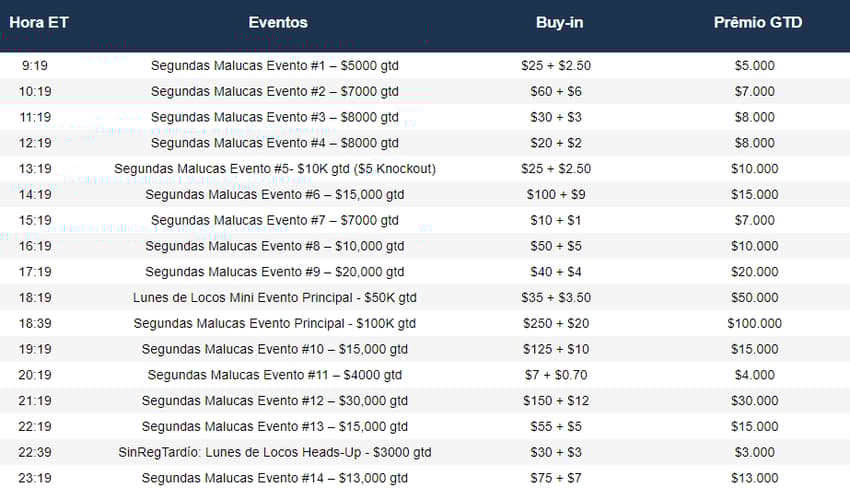850x499 pixels.
Task: Open Lunes de Locos Mini Evento Principal
Action: click(x=274, y=298)
